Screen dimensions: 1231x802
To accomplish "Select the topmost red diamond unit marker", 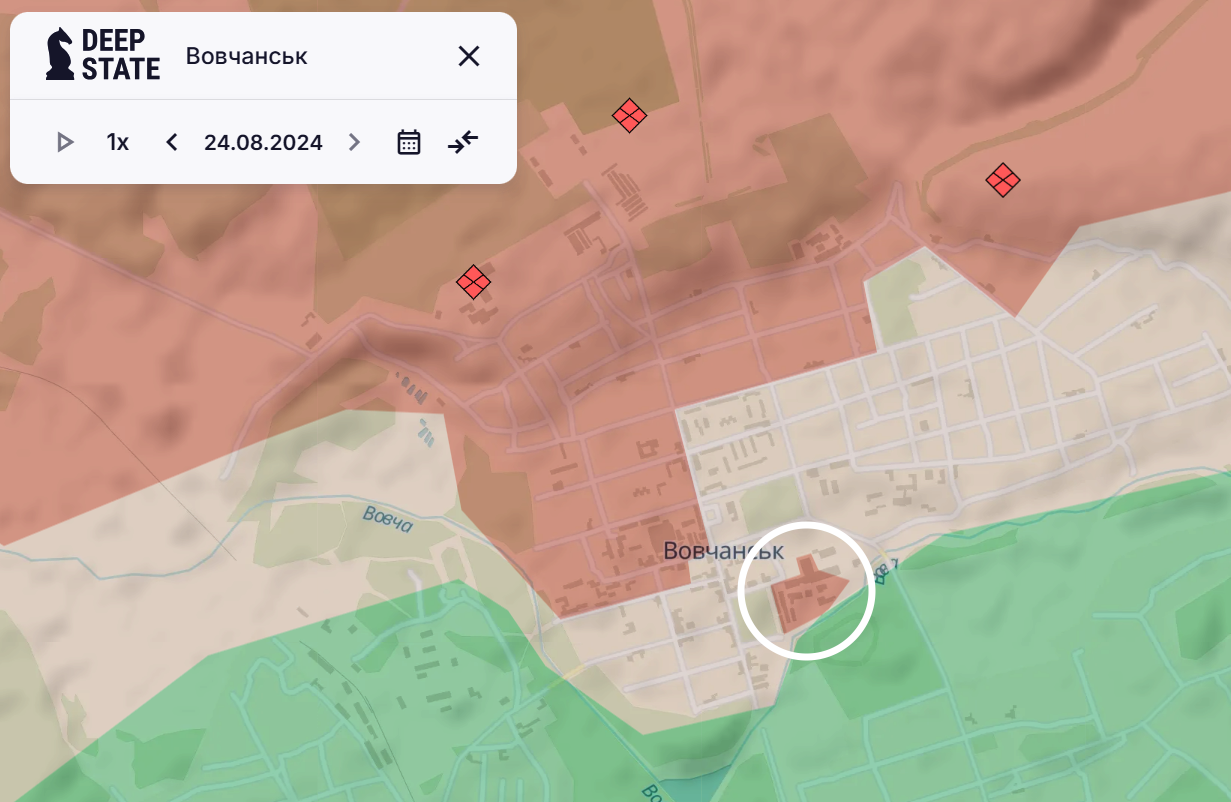I will pyautogui.click(x=629, y=116).
